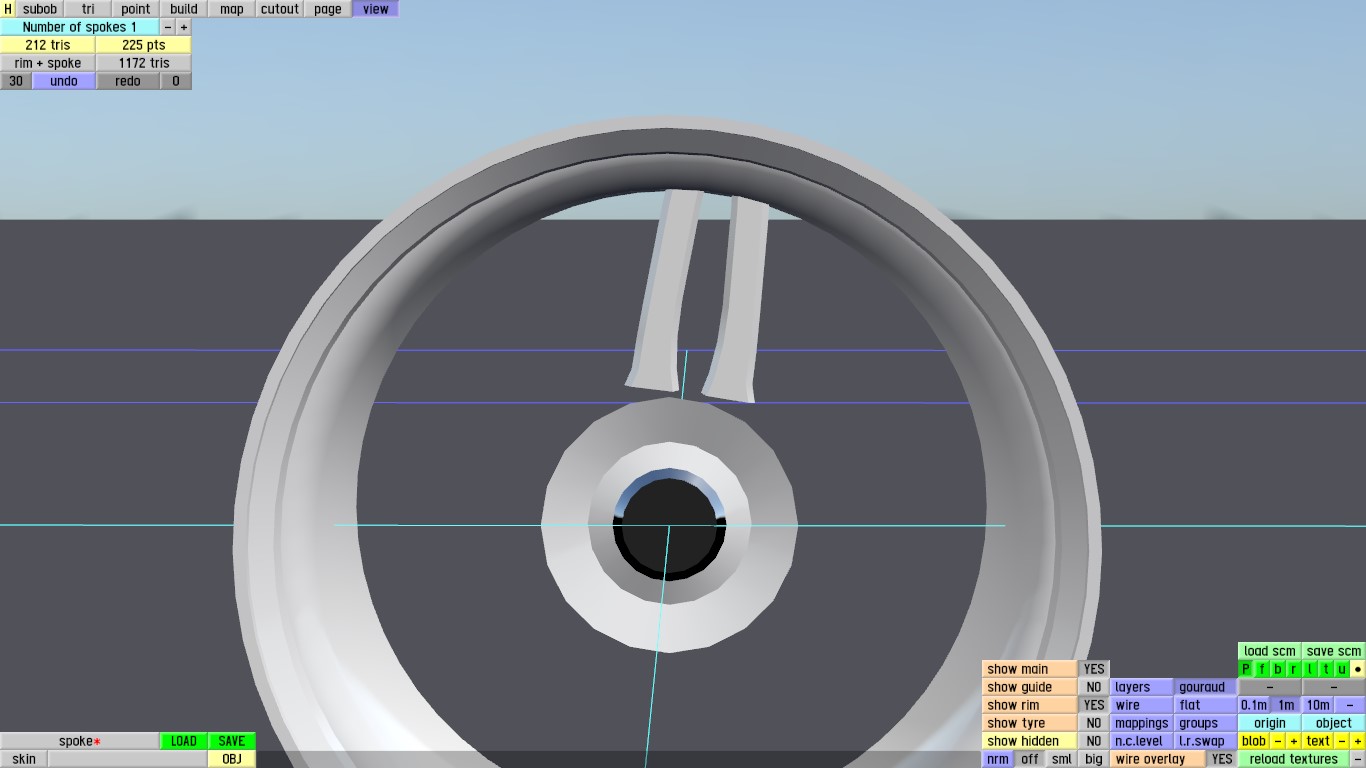Switch to the tri mode tab
The width and height of the screenshot is (1366, 768).
88,9
